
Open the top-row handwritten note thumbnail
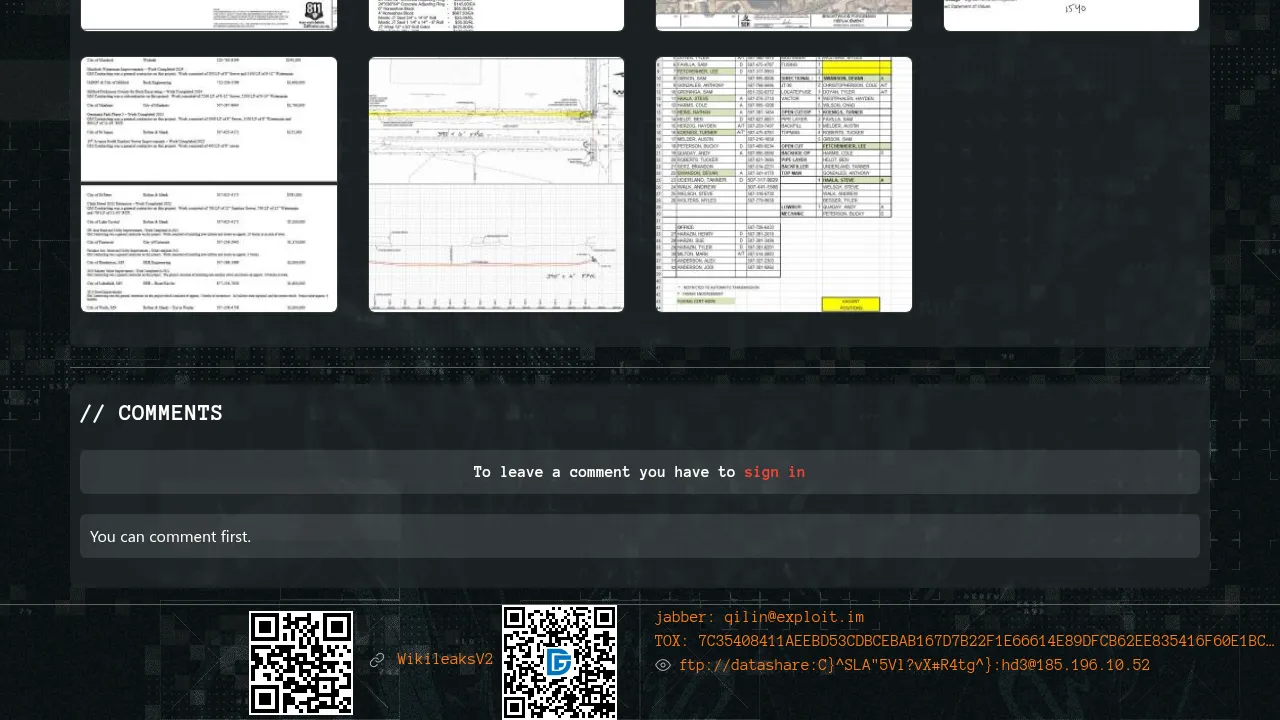[x=1071, y=15]
